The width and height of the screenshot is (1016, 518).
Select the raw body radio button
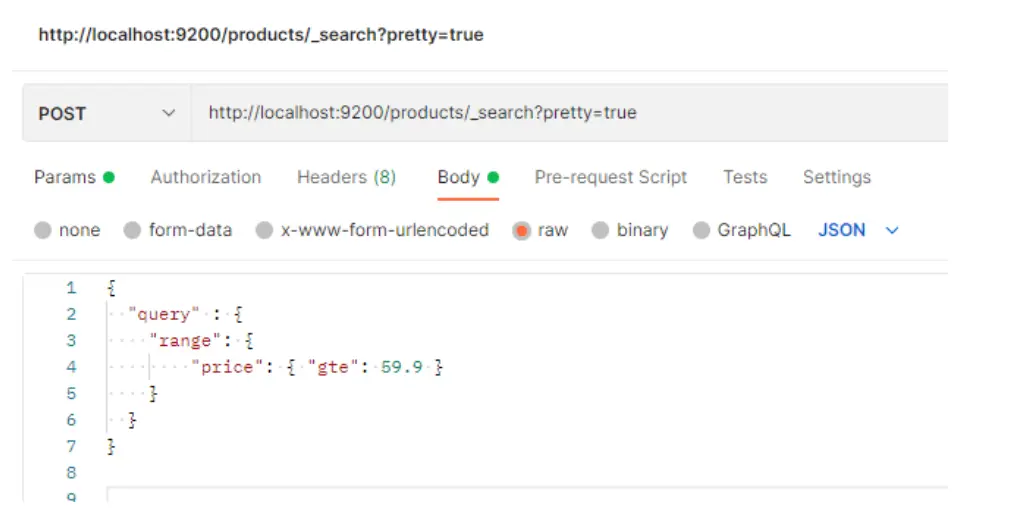tap(521, 230)
